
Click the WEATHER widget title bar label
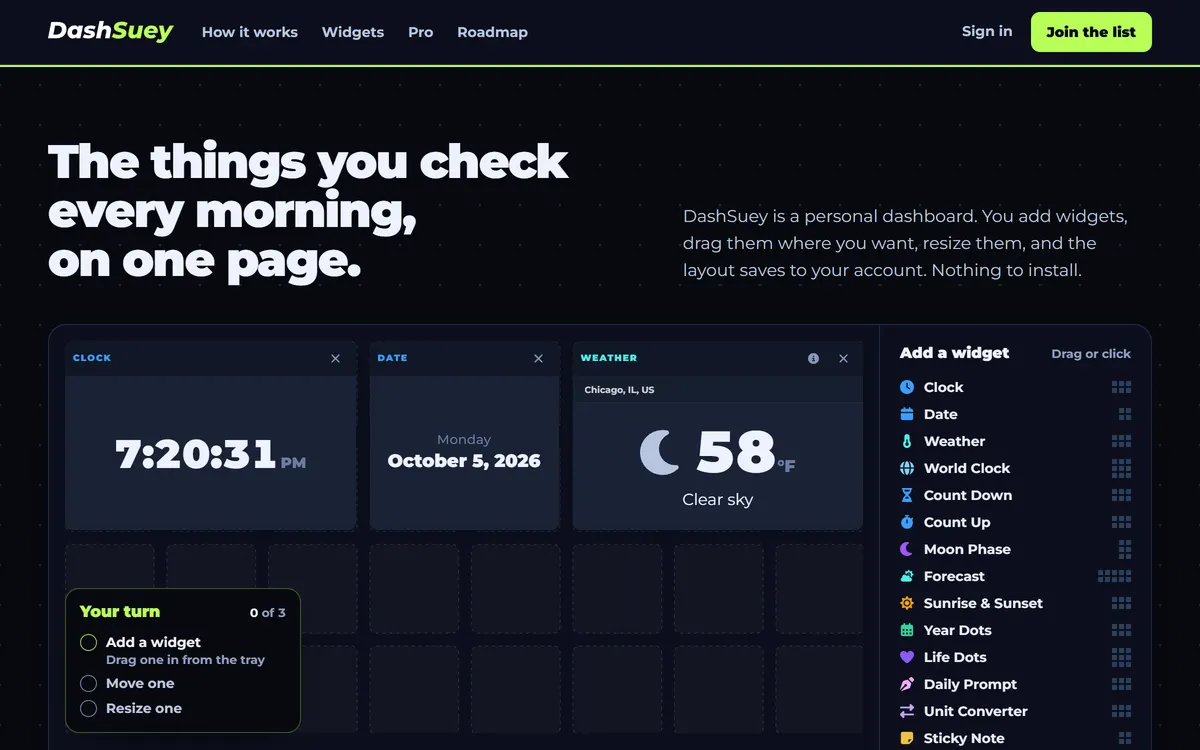pos(609,358)
